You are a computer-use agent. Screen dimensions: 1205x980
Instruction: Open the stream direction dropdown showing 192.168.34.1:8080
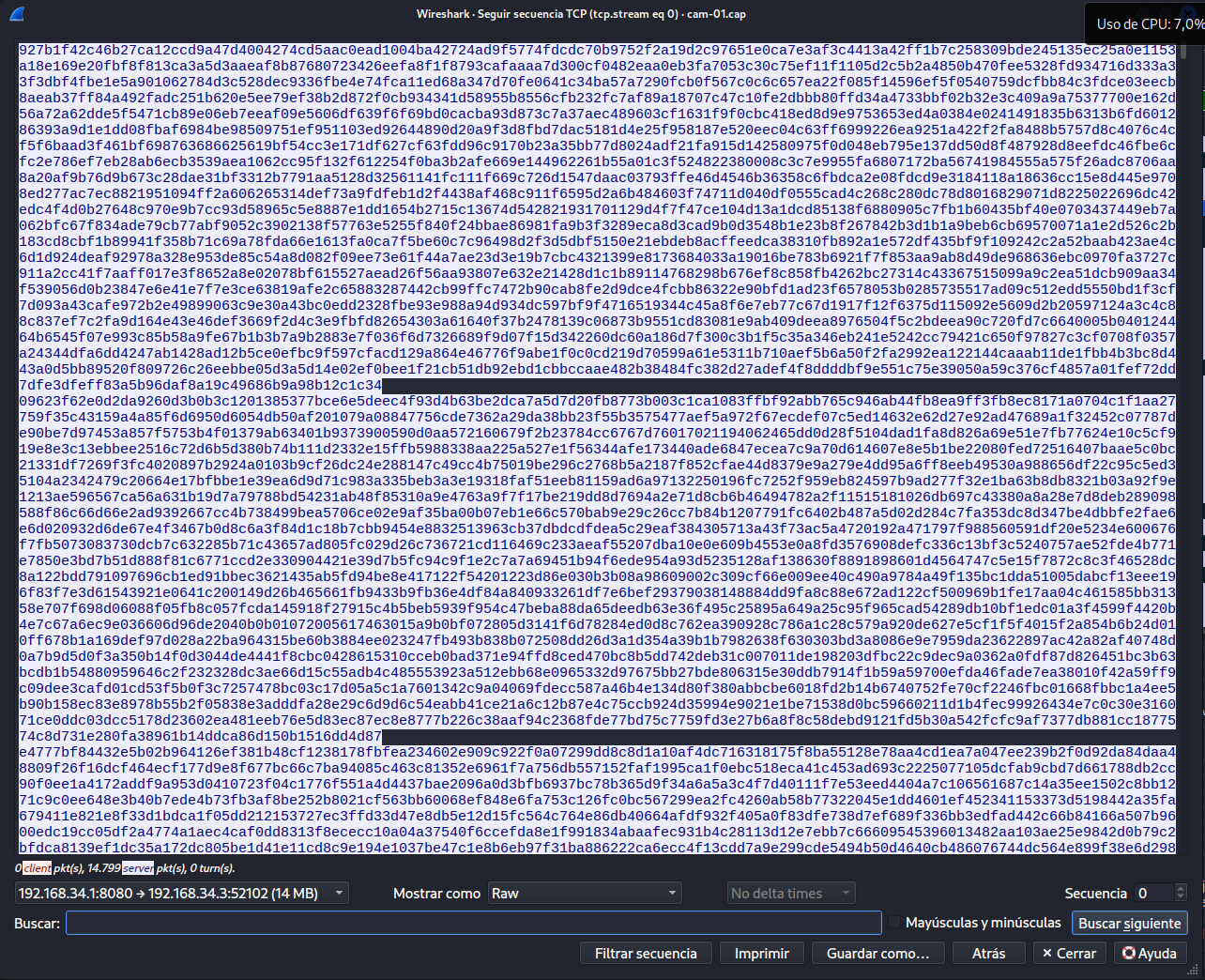pyautogui.click(x=181, y=893)
